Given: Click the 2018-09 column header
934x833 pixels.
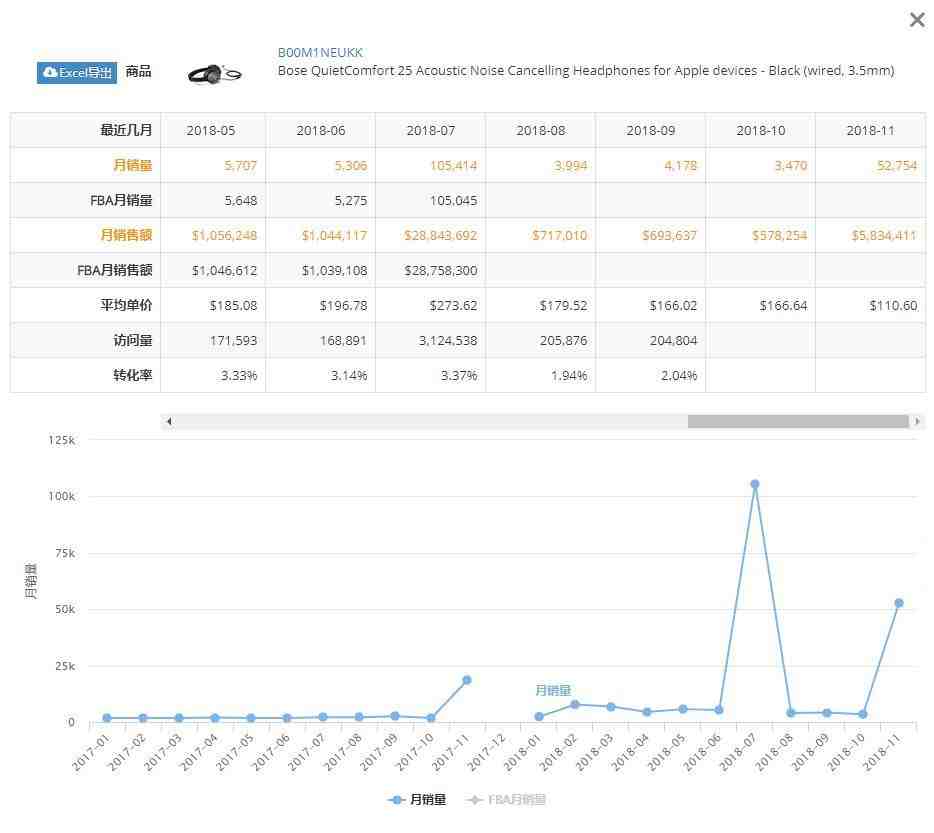Looking at the screenshot, I should (x=650, y=130).
